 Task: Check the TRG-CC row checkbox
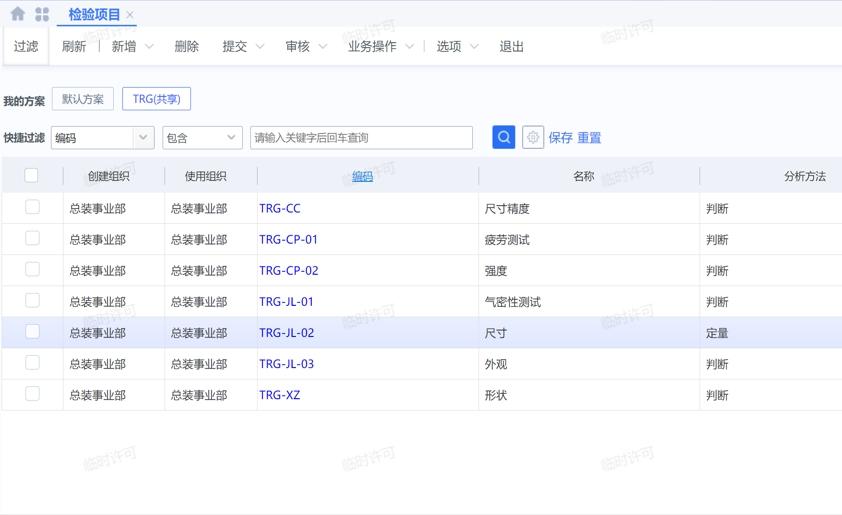coord(32,207)
